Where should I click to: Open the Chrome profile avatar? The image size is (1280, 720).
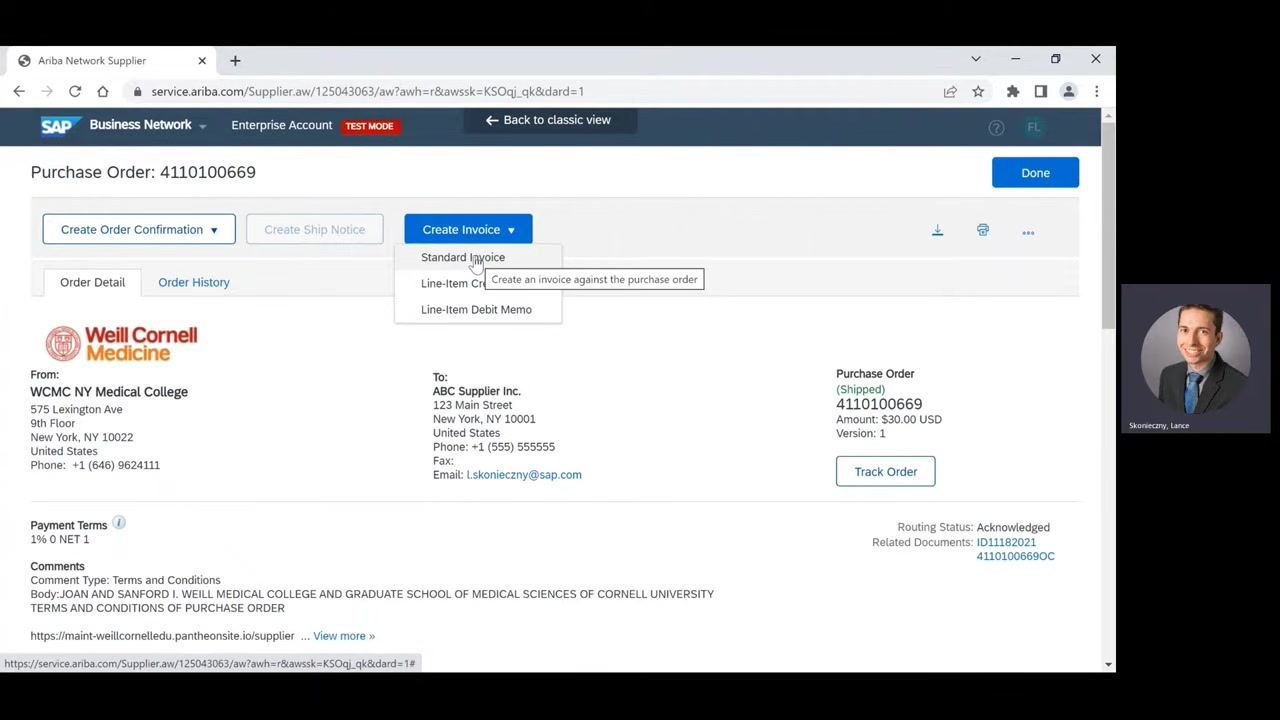coord(1069,91)
